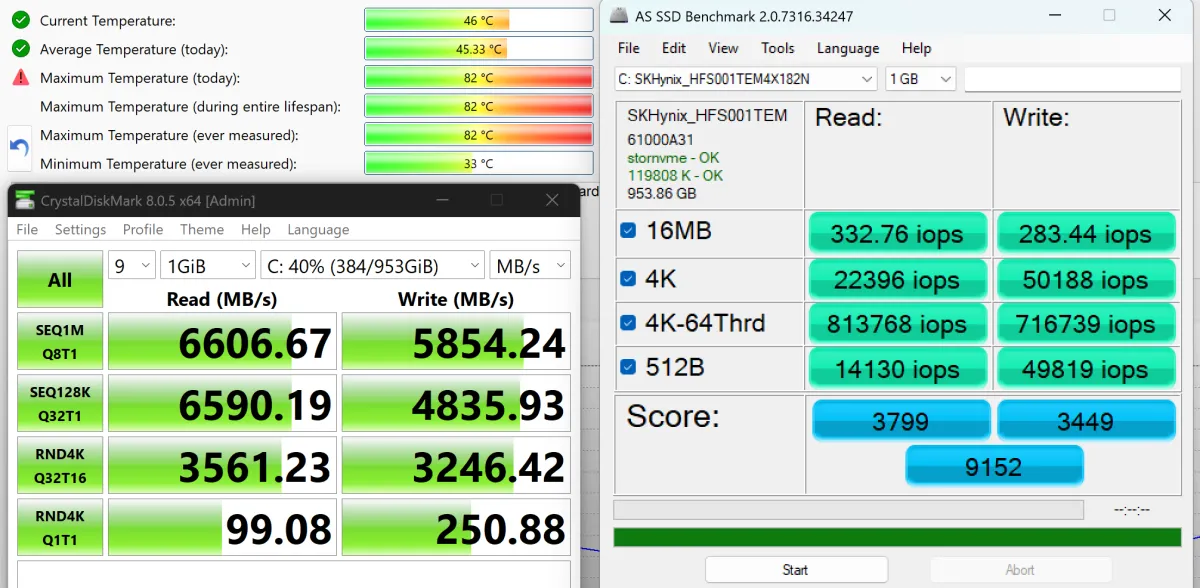This screenshot has width=1200, height=588.
Task: Open the Tools menu in AS SSD Benchmark
Action: 778,48
